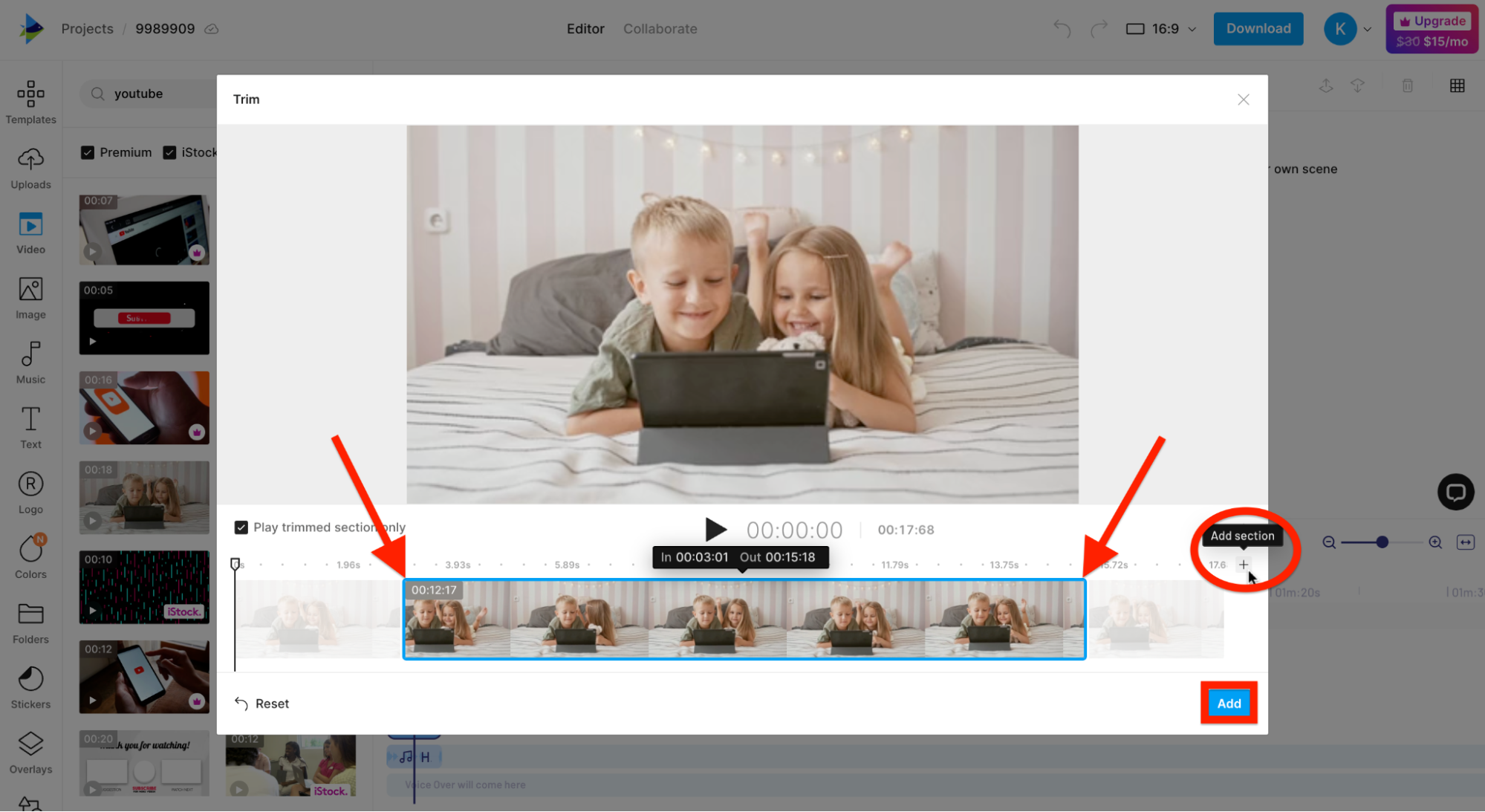Select the Editor tab
The height and width of the screenshot is (812, 1485).
585,28
